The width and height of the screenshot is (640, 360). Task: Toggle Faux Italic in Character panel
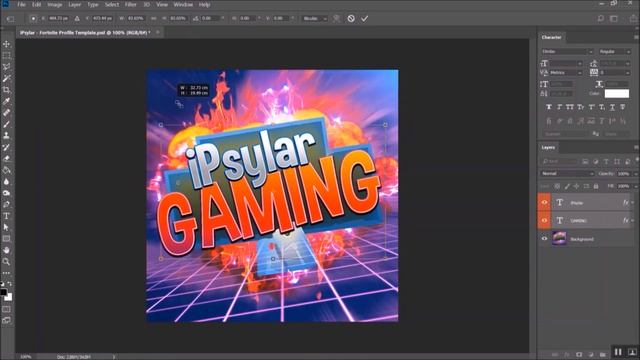point(559,107)
